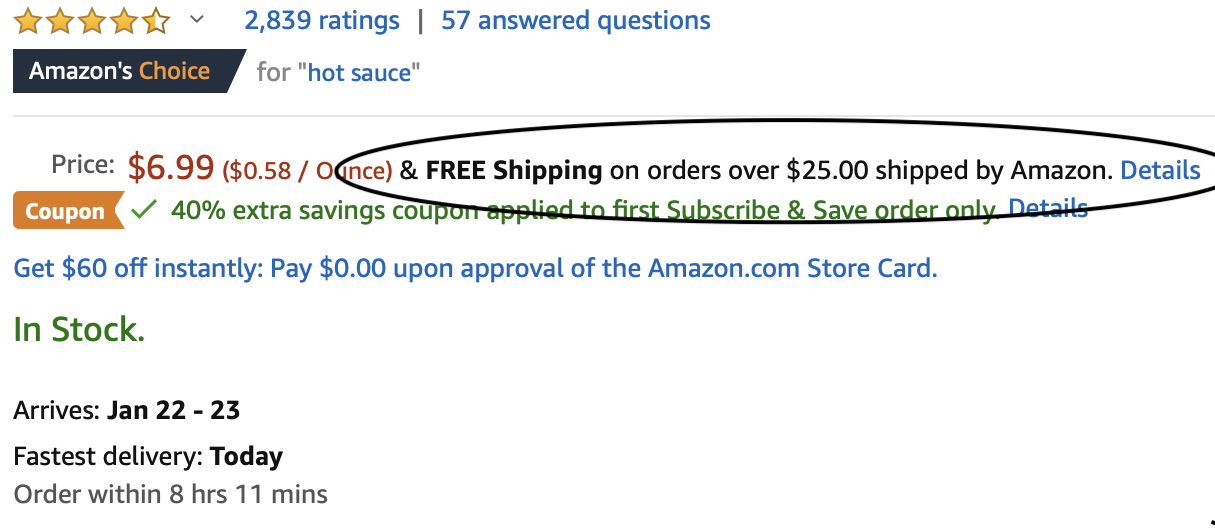Click the 40% extra savings coupon text
The height and width of the screenshot is (529, 1215).
pyautogui.click(x=585, y=210)
